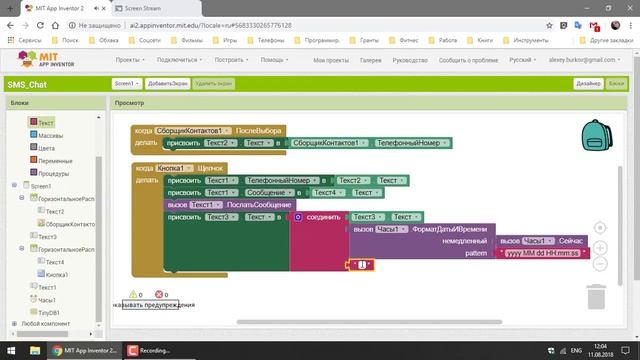This screenshot has height=360, width=640.
Task: Open the Windows Start menu
Action: coord(11,350)
